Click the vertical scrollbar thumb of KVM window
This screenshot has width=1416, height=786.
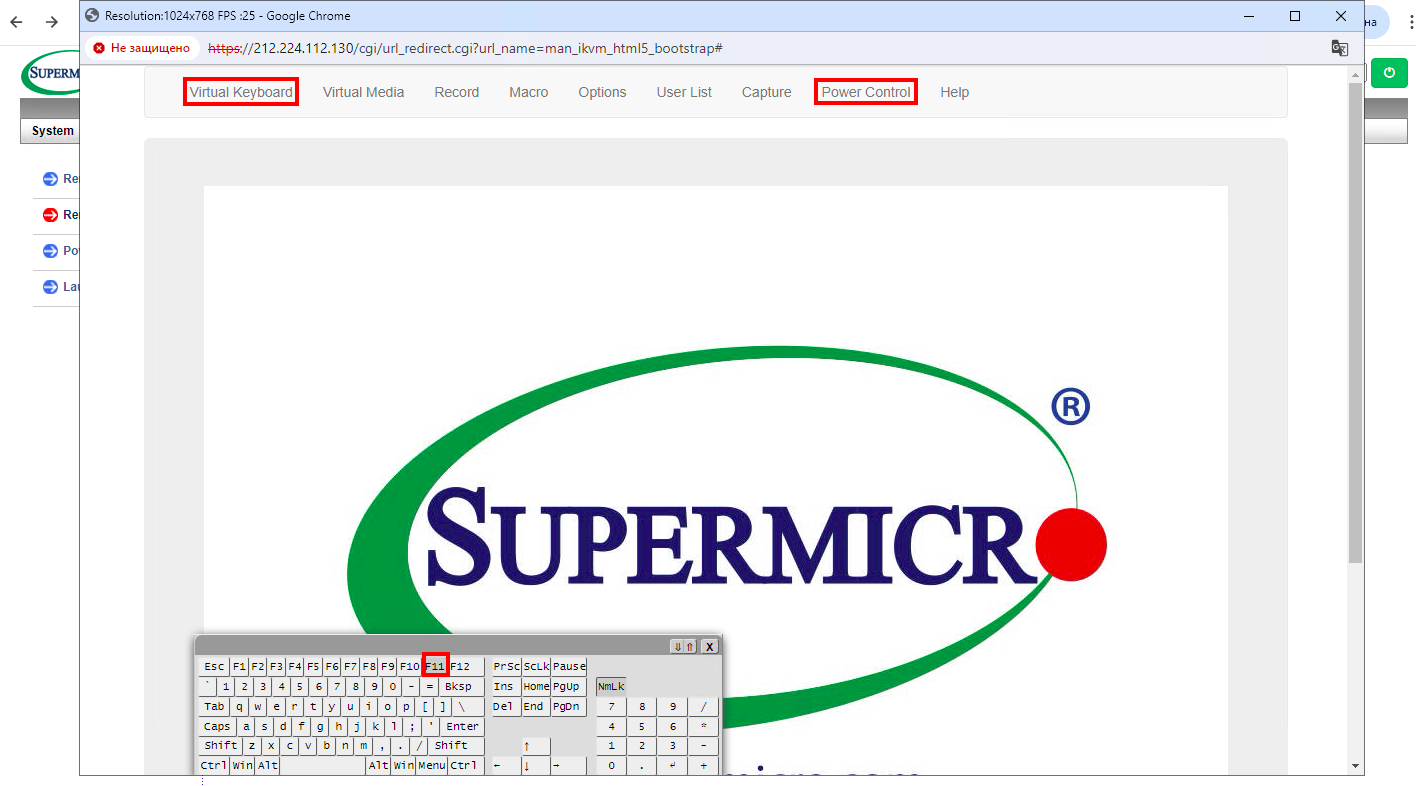(1355, 322)
